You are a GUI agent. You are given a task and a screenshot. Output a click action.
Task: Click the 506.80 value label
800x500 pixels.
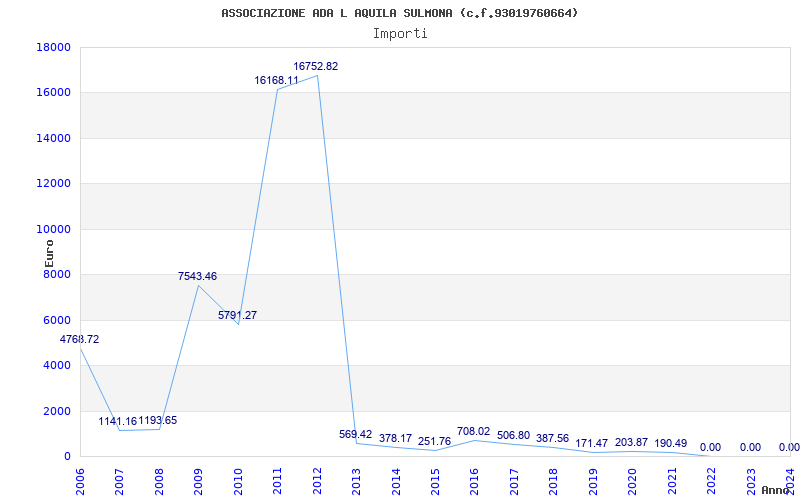click(x=513, y=436)
